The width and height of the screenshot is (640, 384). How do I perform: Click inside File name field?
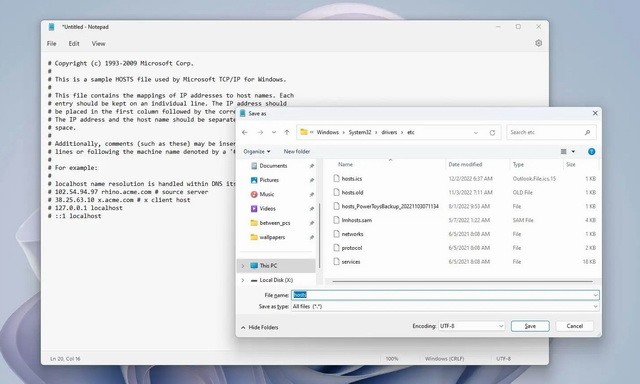[445, 295]
